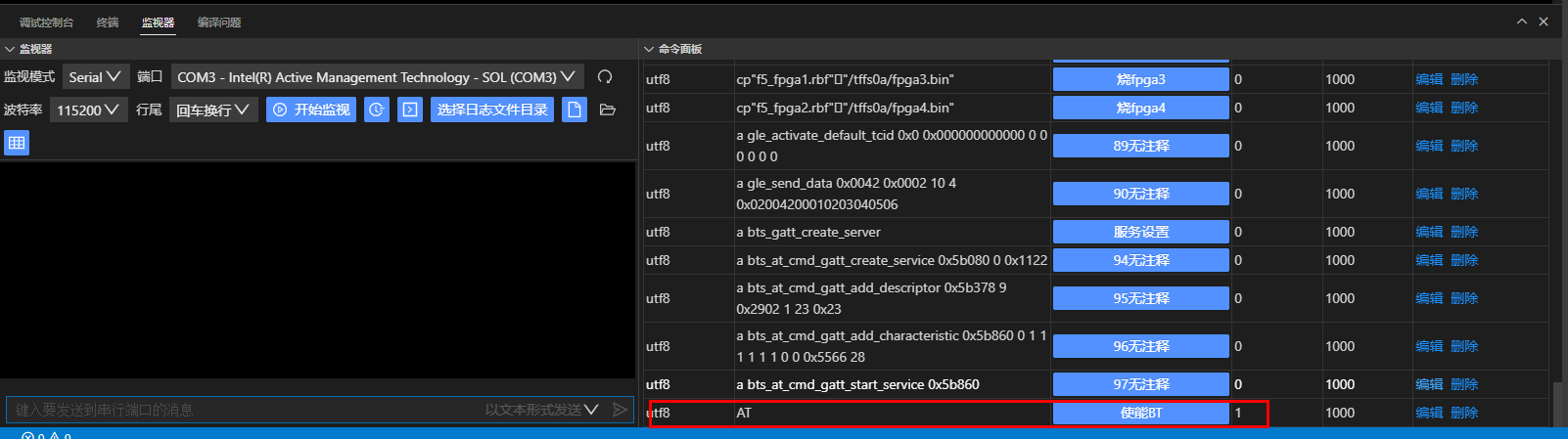1568x439 pixels.
Task: Click 编辑 link for the AT row
Action: click(x=1429, y=413)
